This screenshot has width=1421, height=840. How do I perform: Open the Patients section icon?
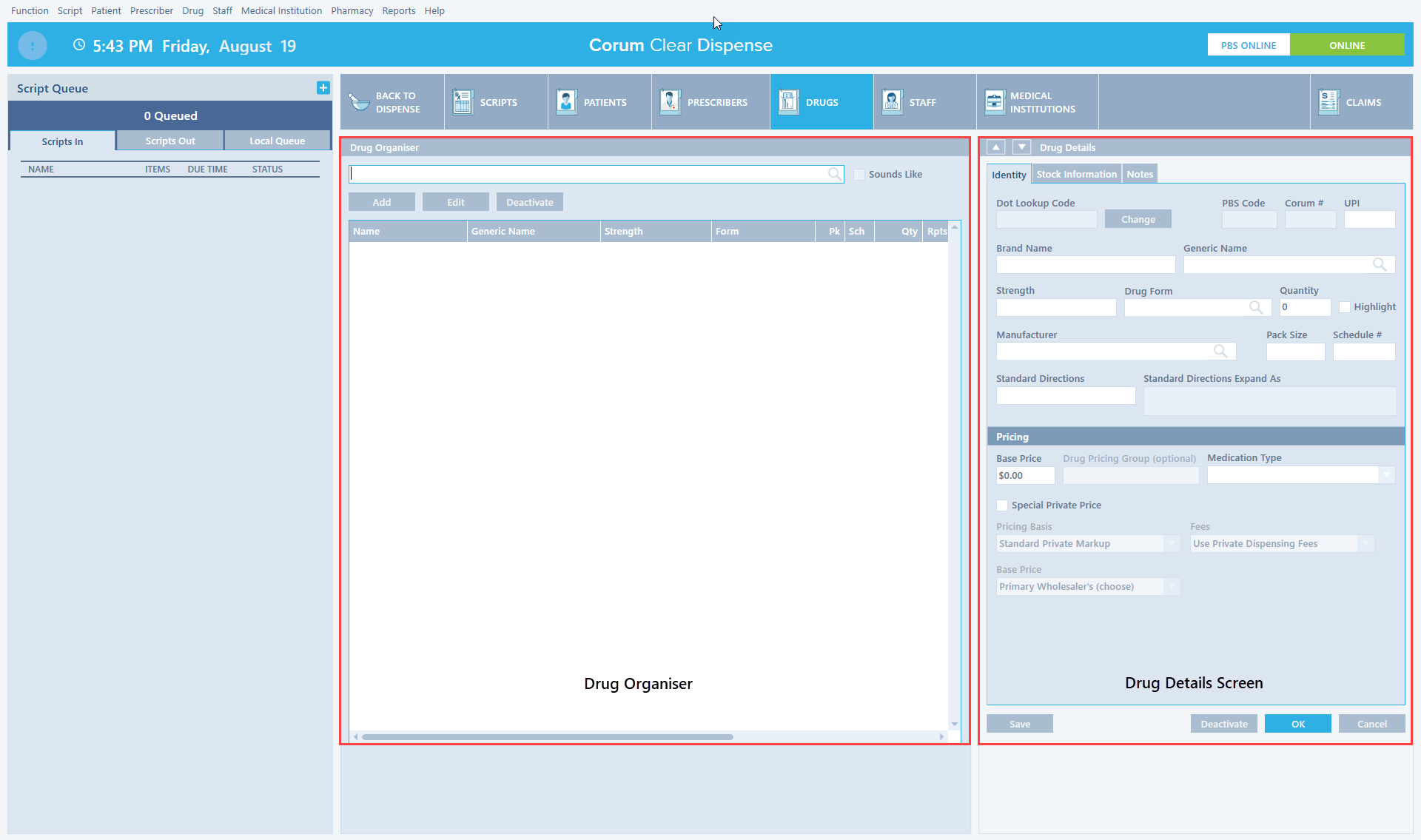(x=566, y=102)
